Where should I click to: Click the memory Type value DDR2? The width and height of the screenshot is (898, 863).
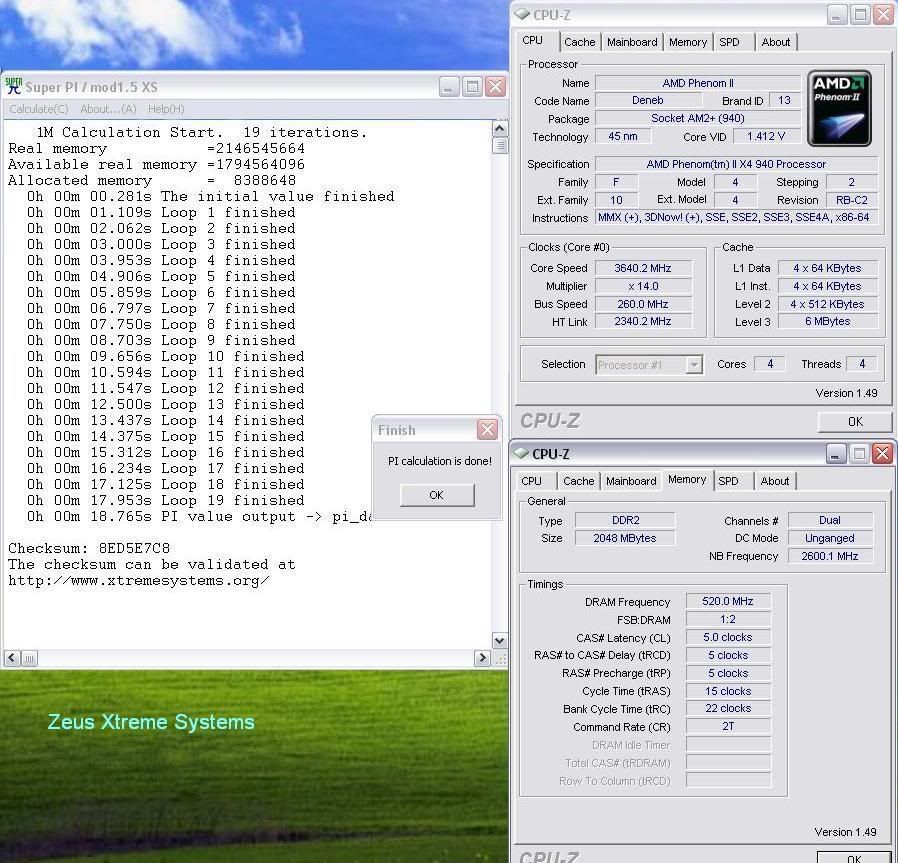625,520
